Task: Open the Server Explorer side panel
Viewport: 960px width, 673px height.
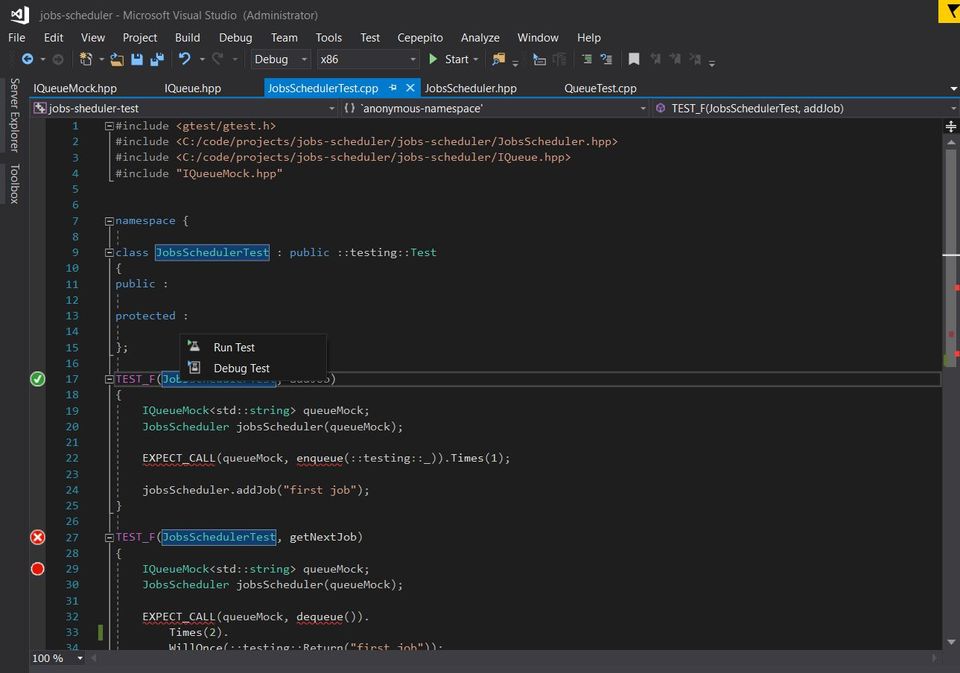Action: 14,115
